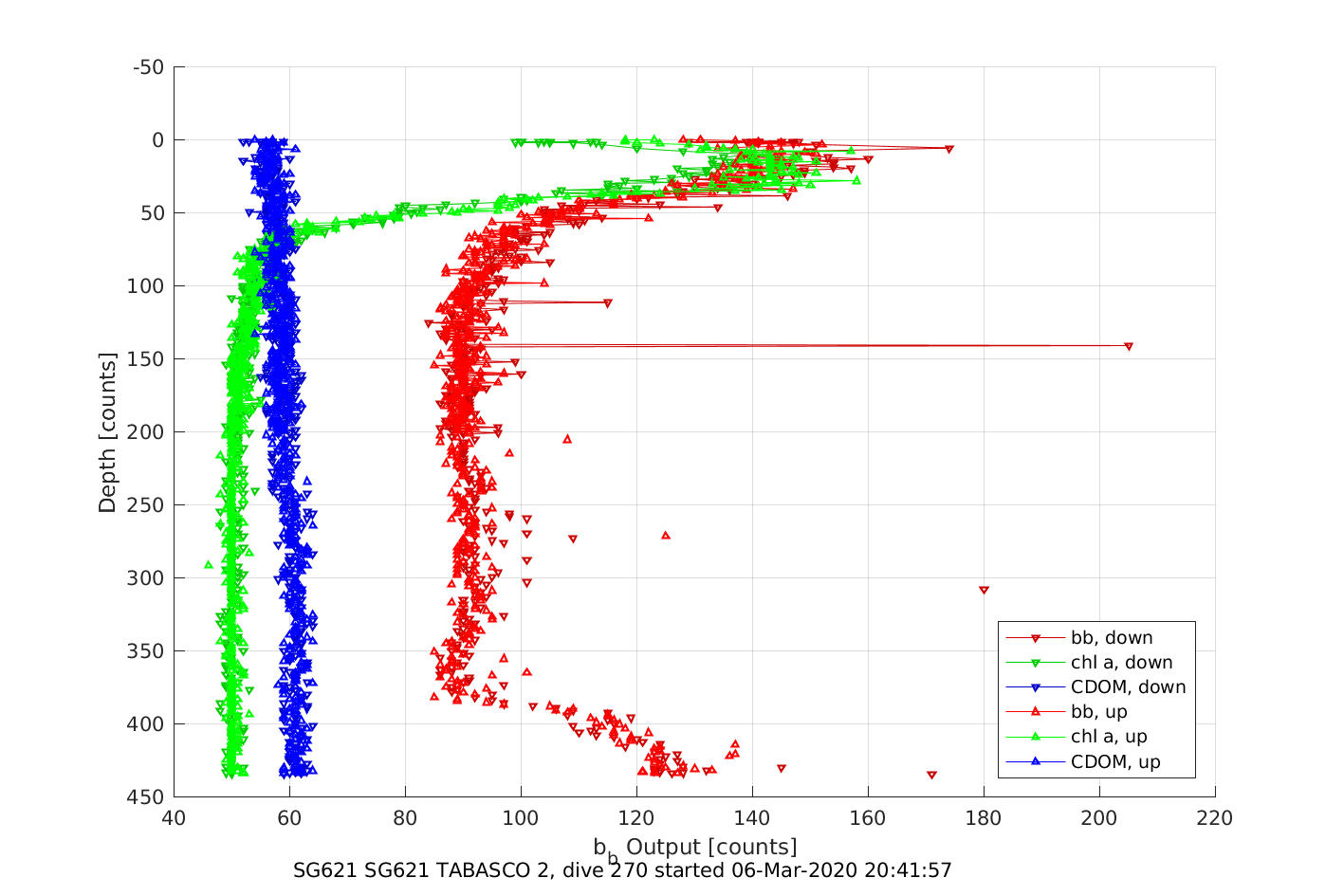Click the x-axis tick label 100
Image resolution: width=1344 pixels, height=896 pixels.
[521, 818]
